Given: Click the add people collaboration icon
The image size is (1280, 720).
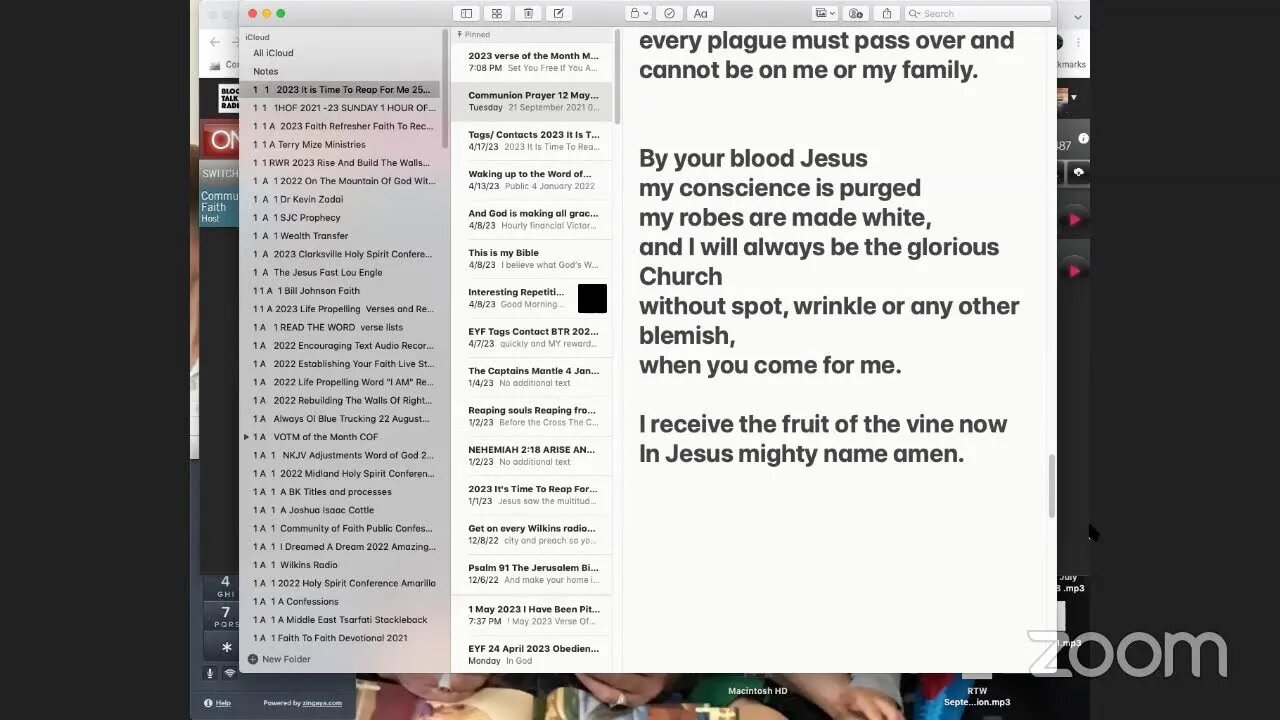Looking at the screenshot, I should [x=856, y=13].
